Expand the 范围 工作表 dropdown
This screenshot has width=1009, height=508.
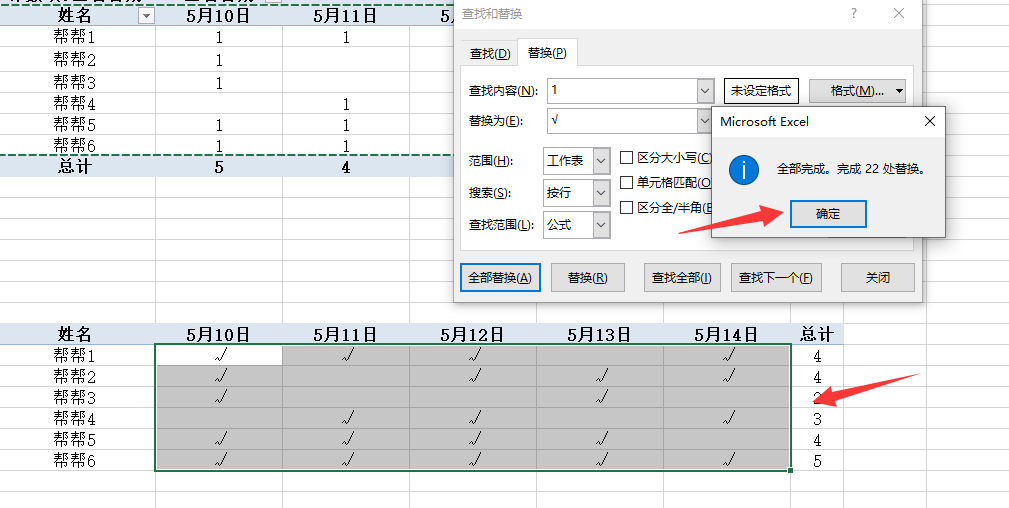[x=602, y=160]
